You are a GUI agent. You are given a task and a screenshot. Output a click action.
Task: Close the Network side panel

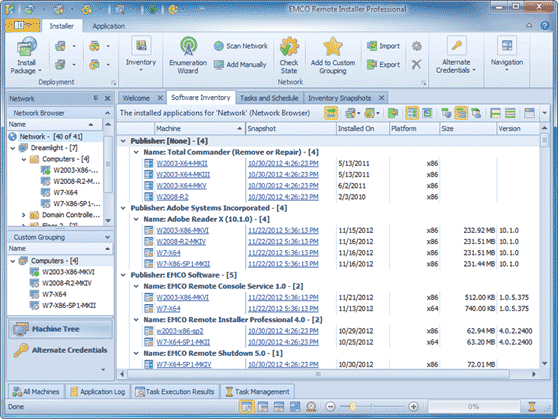click(x=107, y=98)
